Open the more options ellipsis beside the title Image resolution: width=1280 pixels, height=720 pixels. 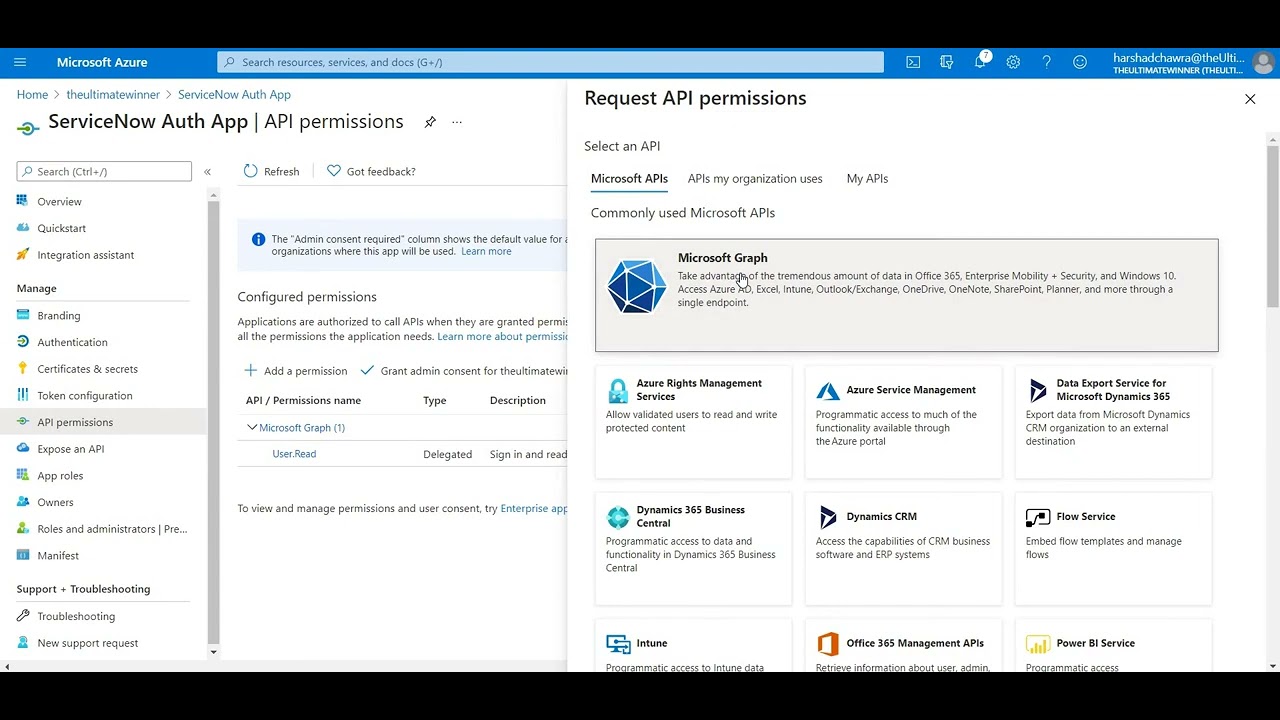pos(457,122)
